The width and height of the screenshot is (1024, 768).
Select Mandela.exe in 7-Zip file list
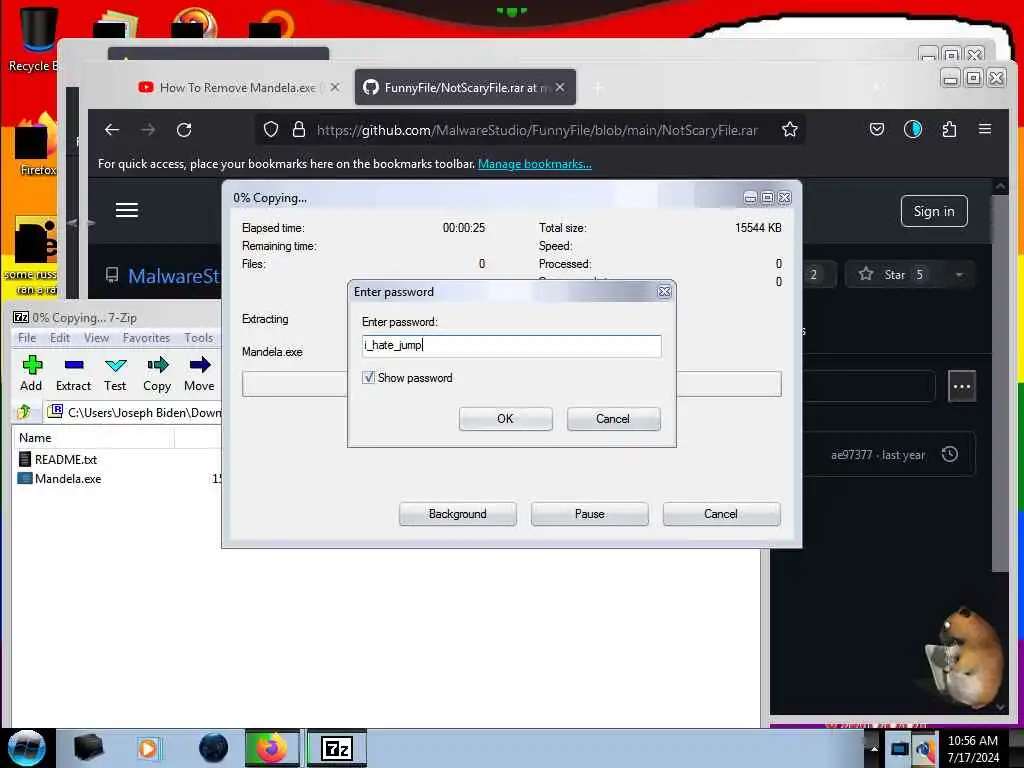coord(68,479)
